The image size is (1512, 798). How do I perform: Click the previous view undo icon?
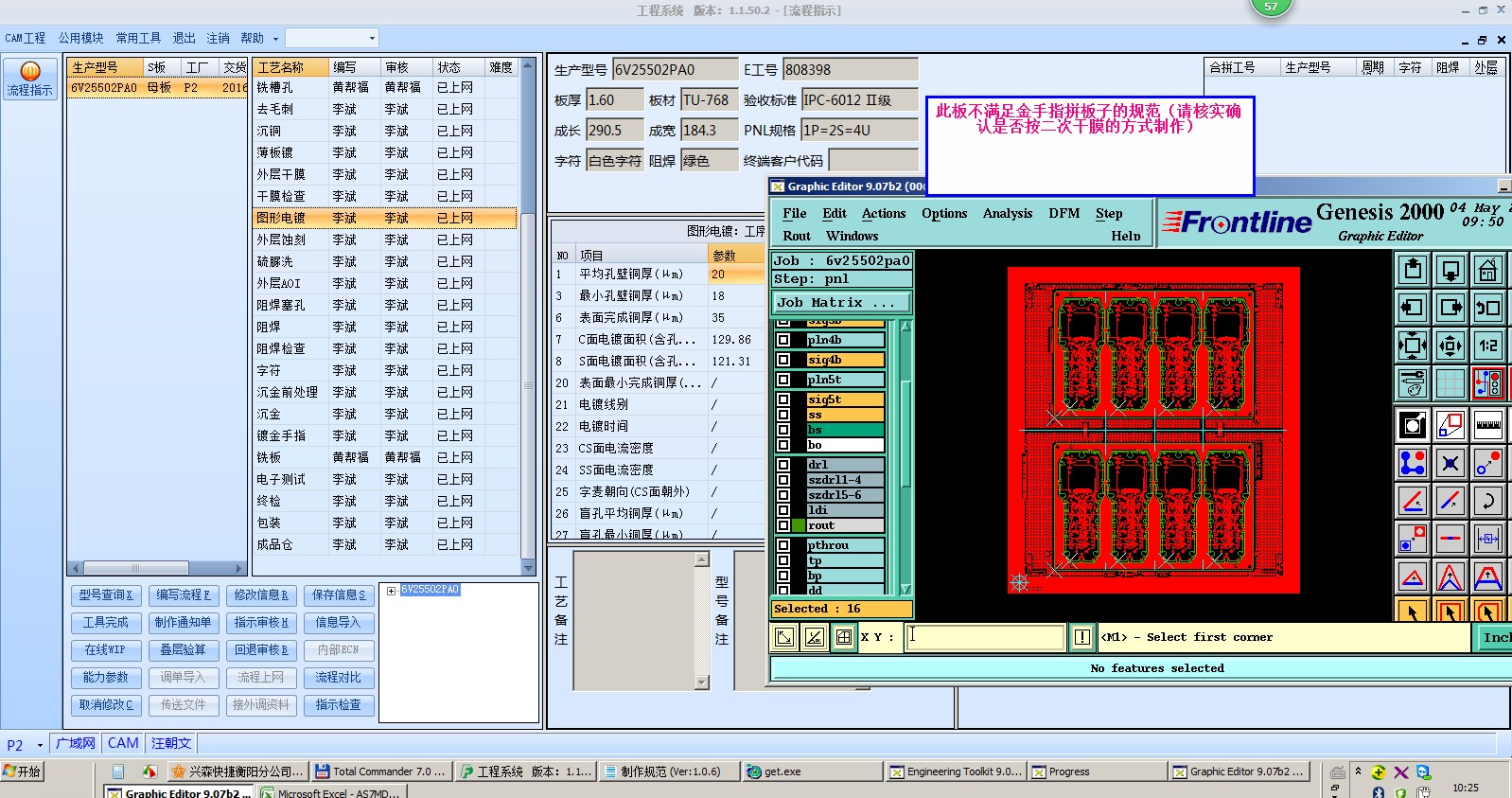tap(1488, 308)
